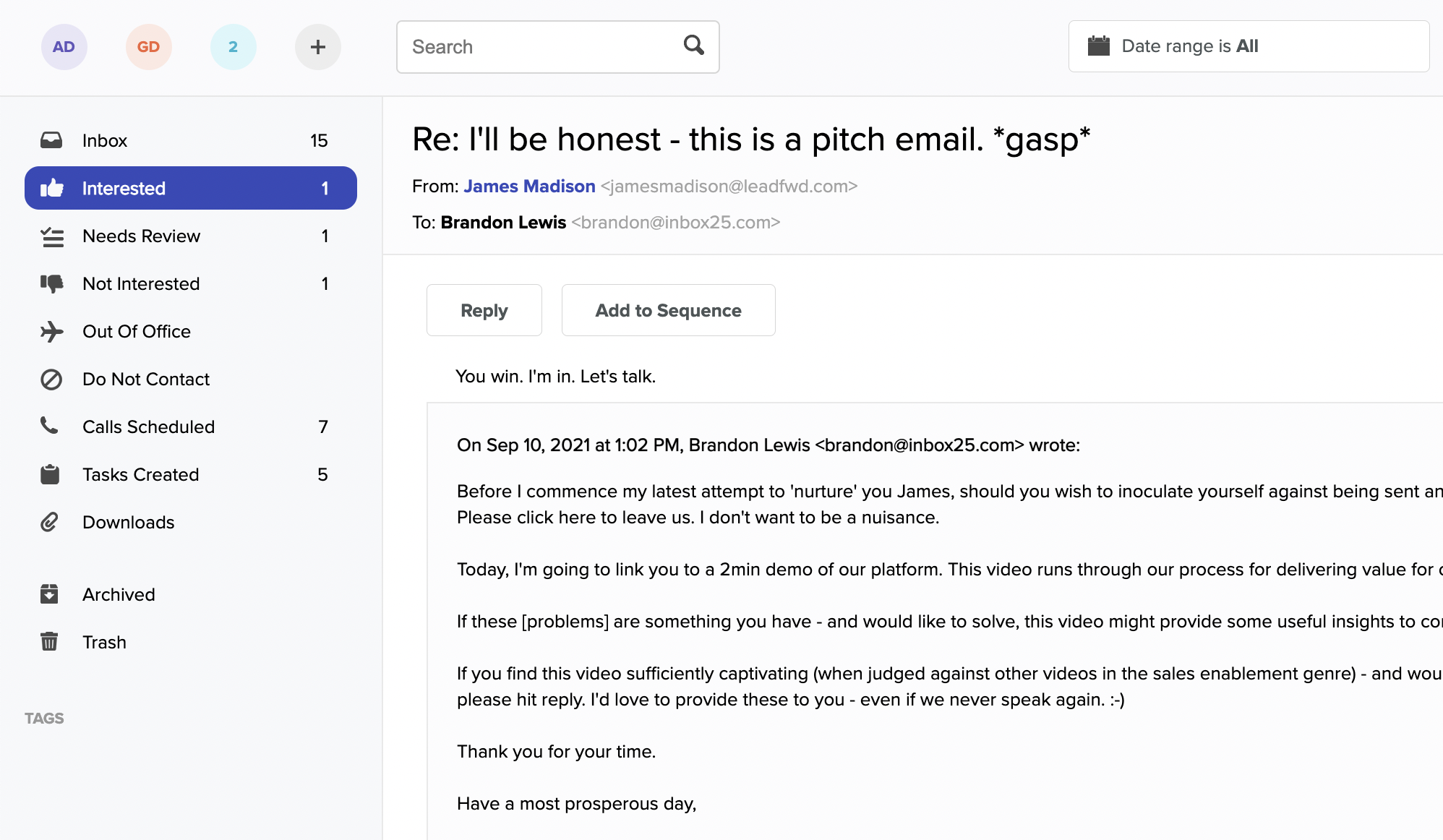Focus the Search input field
Viewport: 1443px width, 840px height.
558,47
